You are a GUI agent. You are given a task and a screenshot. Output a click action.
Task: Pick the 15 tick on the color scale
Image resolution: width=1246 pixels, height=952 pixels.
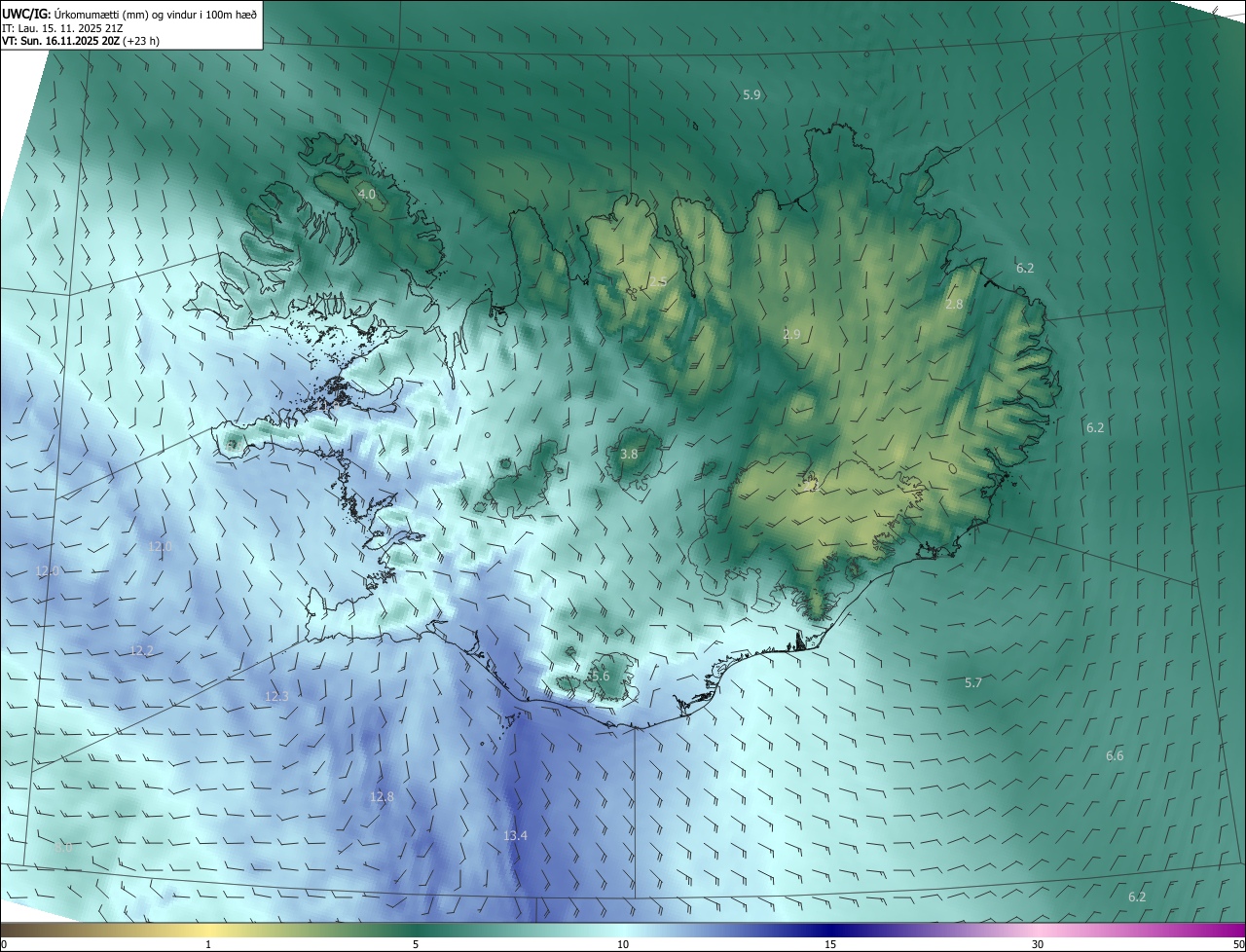click(x=830, y=944)
